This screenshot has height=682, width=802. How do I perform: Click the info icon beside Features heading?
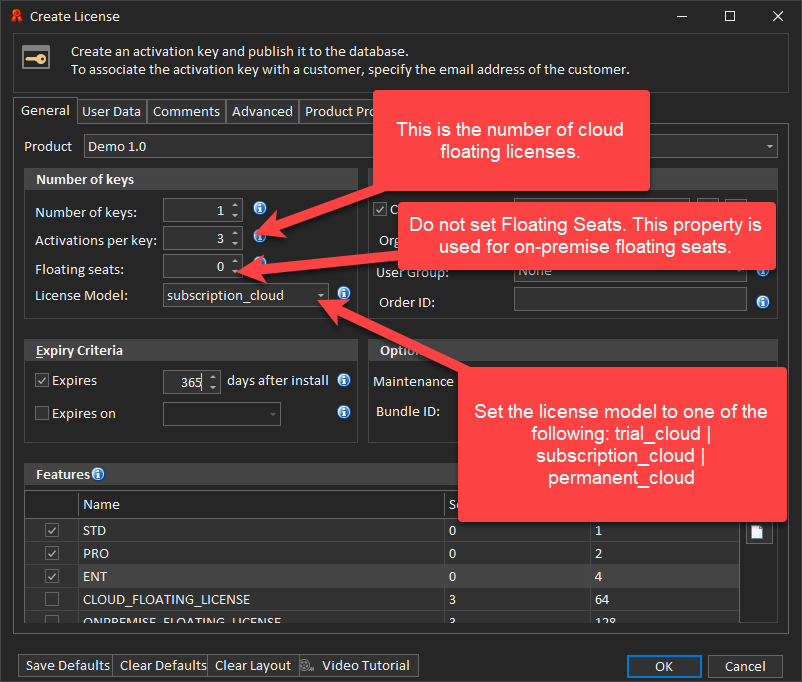tap(98, 474)
